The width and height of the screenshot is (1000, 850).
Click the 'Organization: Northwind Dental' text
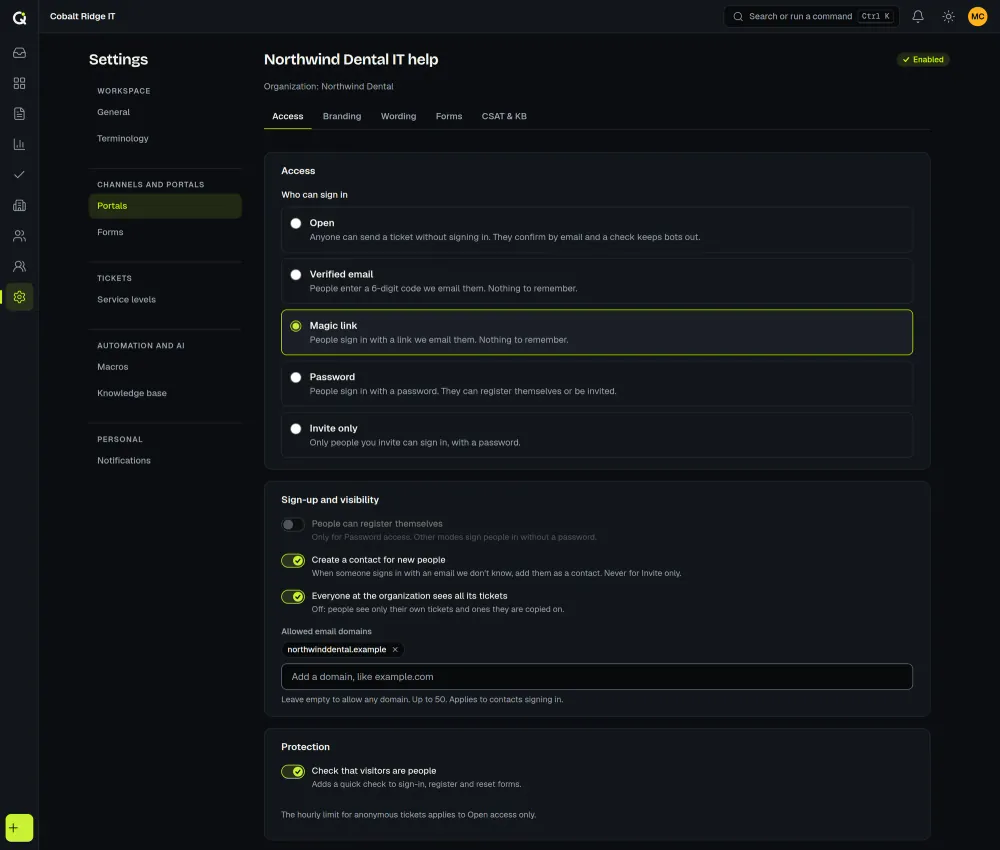click(328, 86)
